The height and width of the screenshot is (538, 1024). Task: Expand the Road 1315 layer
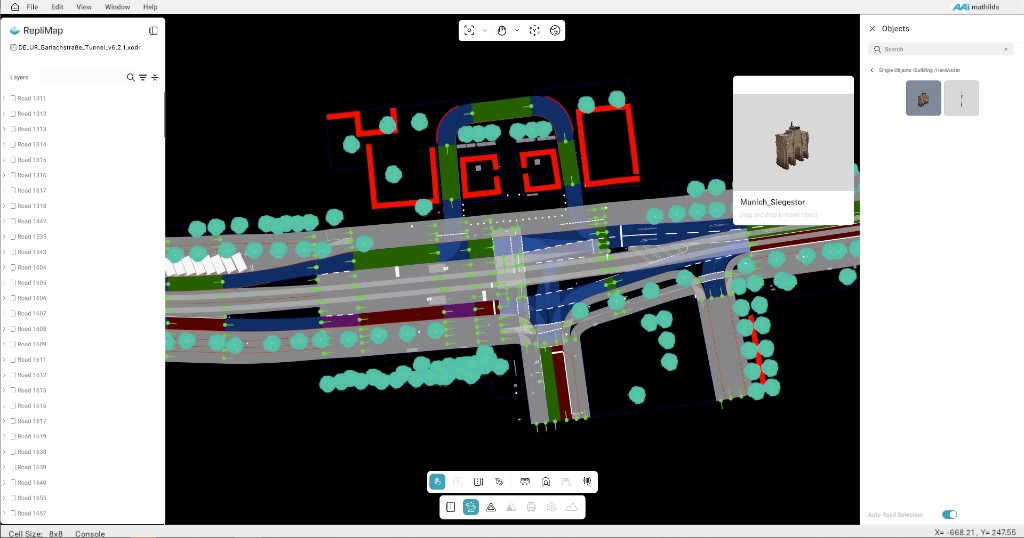pyautogui.click(x=5, y=160)
